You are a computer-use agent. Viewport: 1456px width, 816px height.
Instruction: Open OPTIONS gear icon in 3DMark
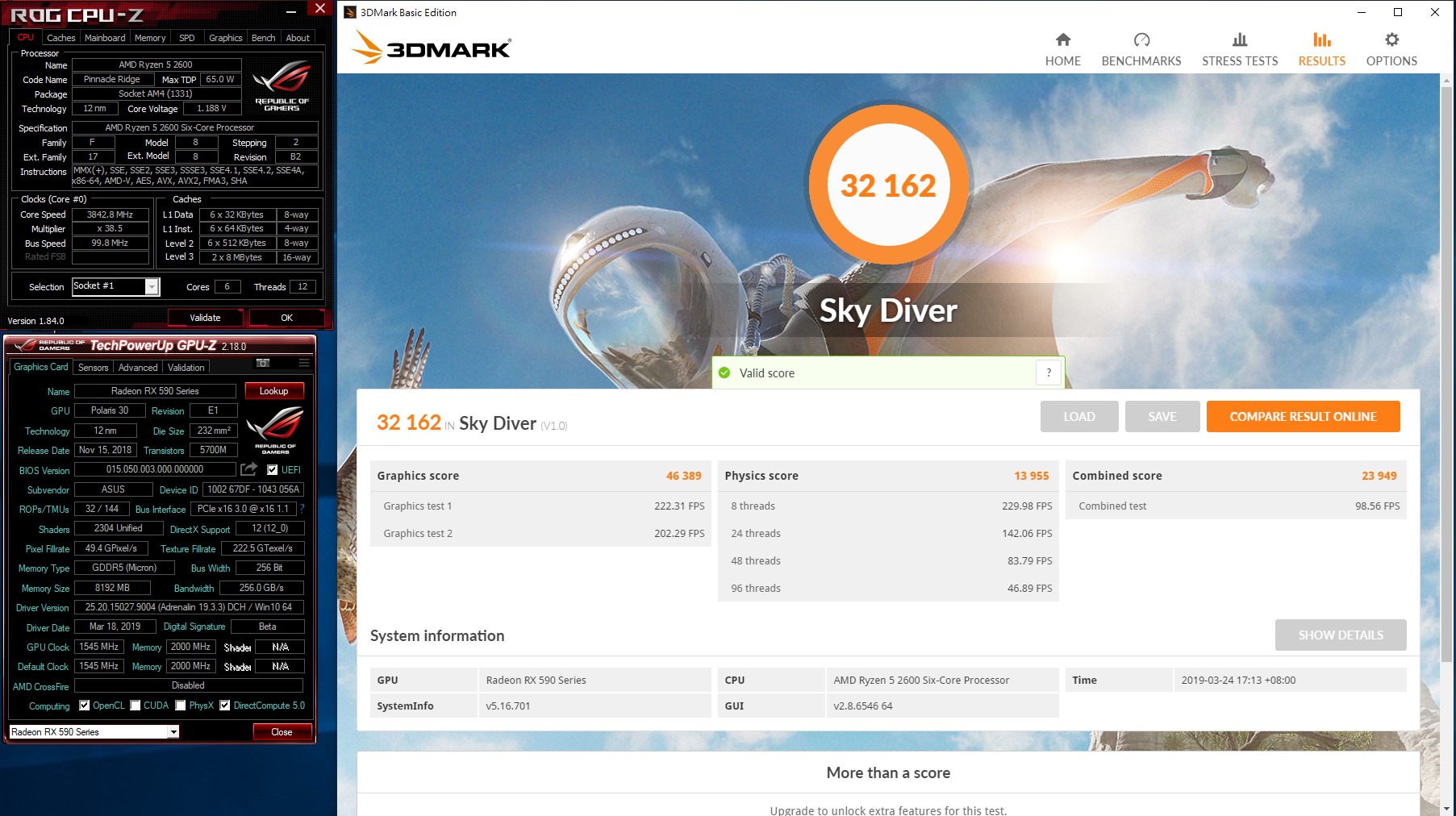tap(1391, 40)
